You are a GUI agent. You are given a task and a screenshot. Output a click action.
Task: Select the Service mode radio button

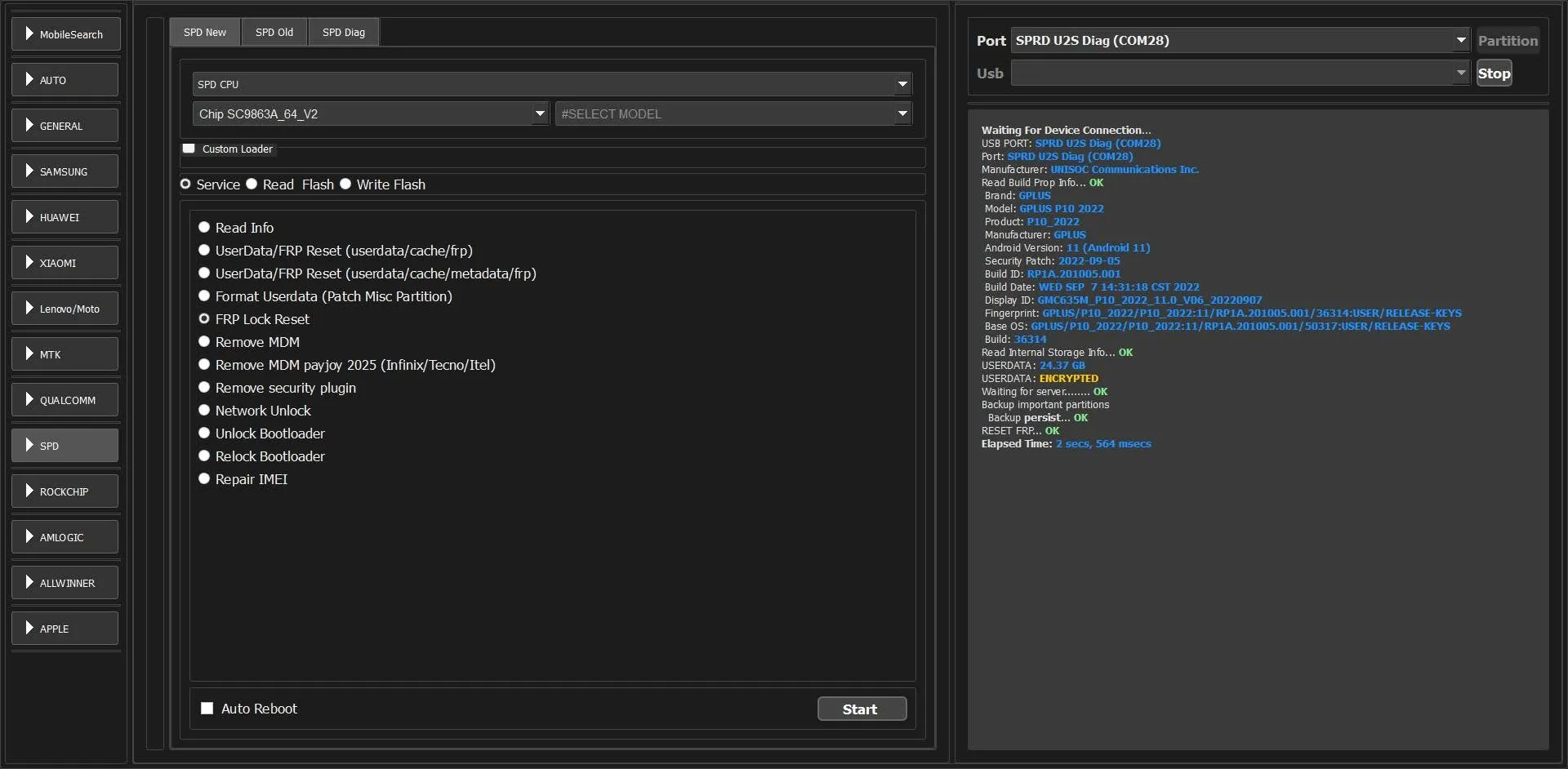pyautogui.click(x=185, y=184)
